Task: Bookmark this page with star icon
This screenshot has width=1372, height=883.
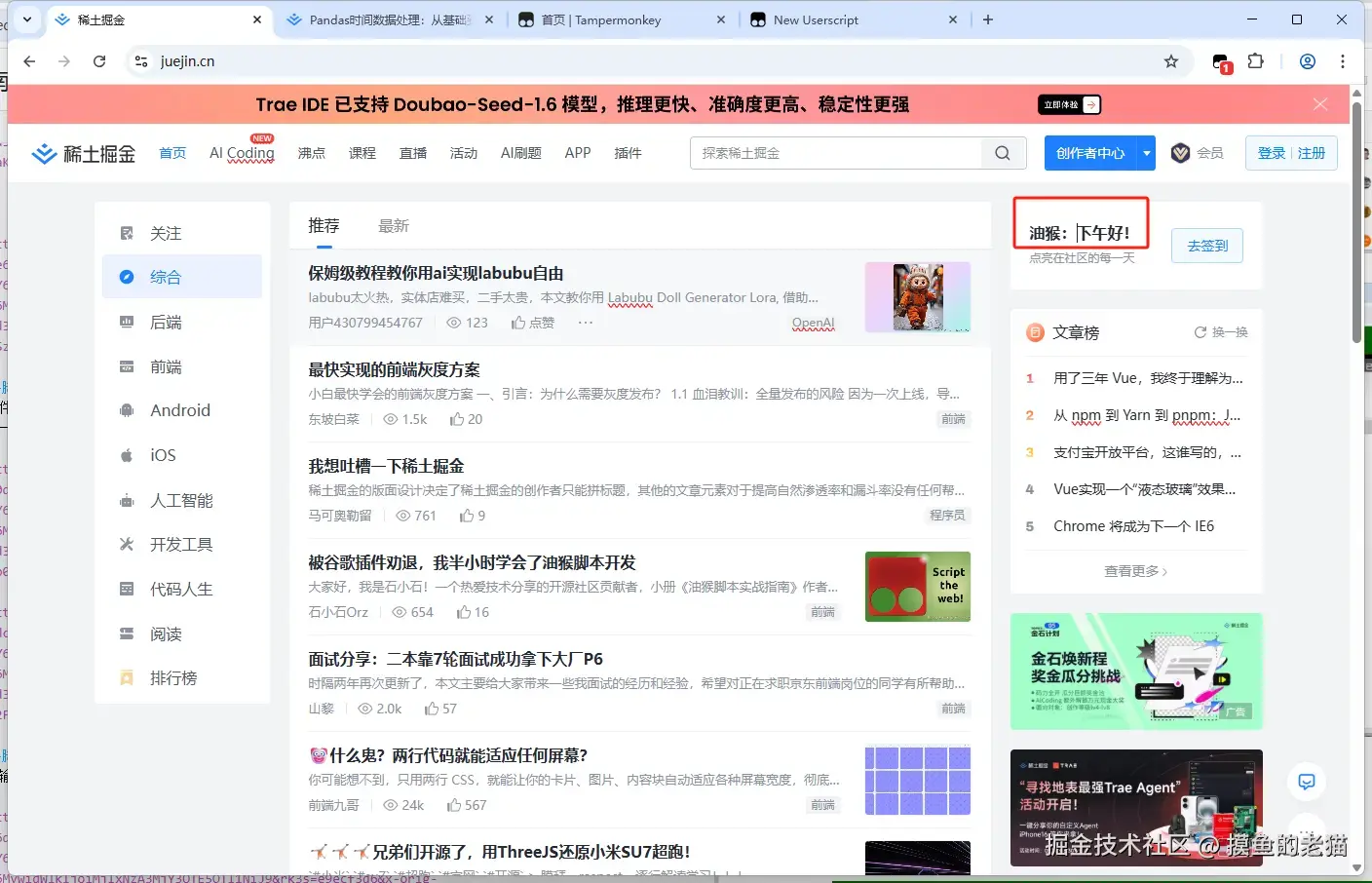Action: 1171,61
